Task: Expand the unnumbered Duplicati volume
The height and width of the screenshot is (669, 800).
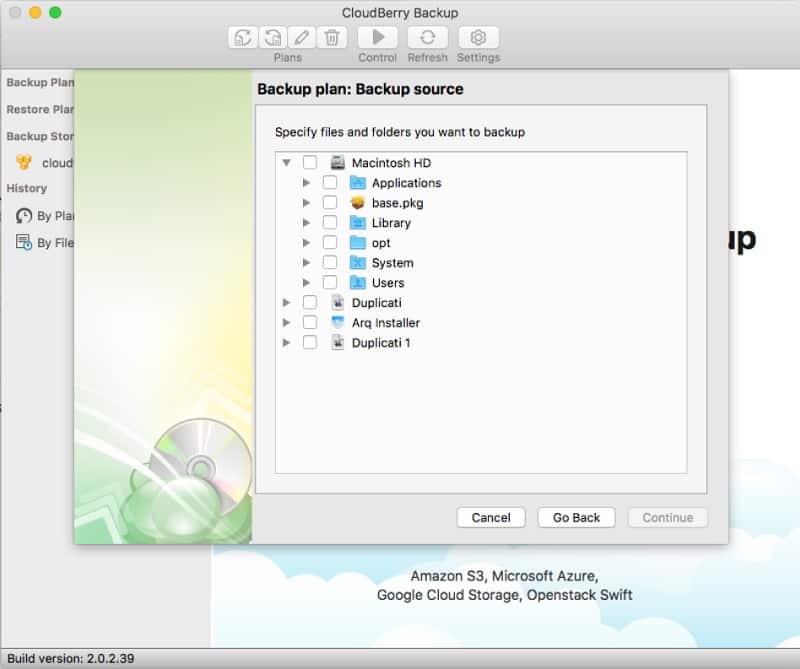Action: [x=286, y=302]
